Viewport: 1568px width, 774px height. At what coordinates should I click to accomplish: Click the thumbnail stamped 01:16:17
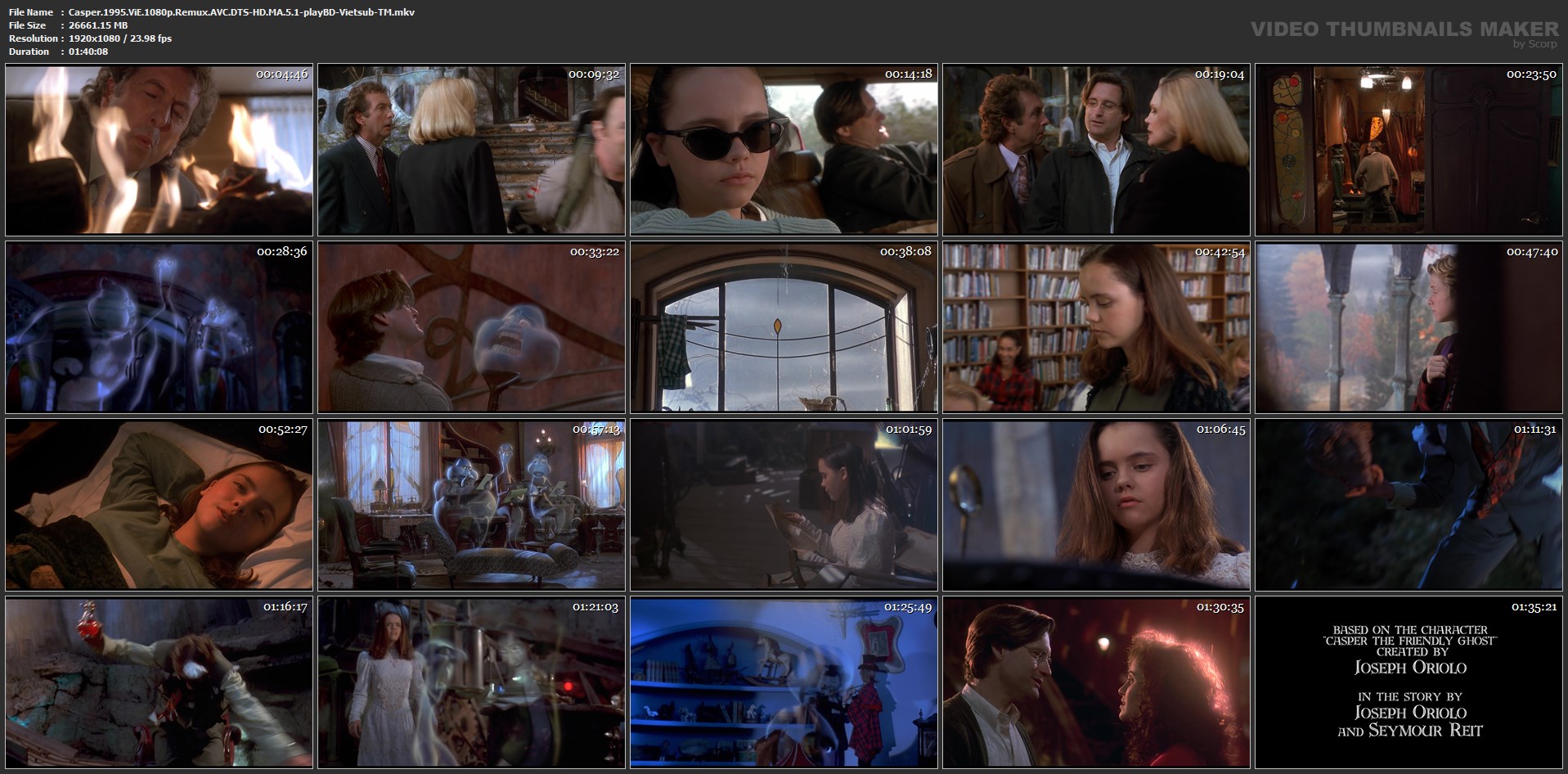[x=159, y=682]
